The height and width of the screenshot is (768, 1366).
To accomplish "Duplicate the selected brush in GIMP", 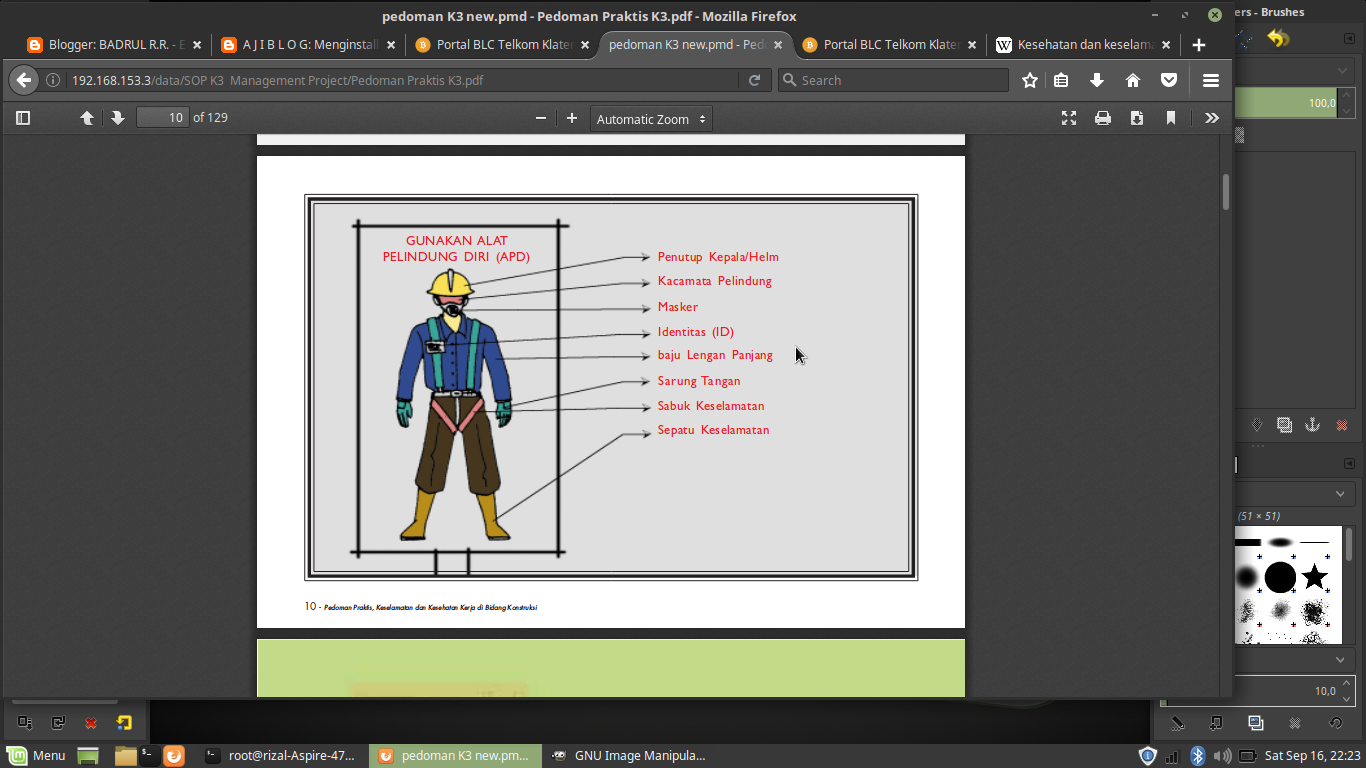I will point(1256,723).
